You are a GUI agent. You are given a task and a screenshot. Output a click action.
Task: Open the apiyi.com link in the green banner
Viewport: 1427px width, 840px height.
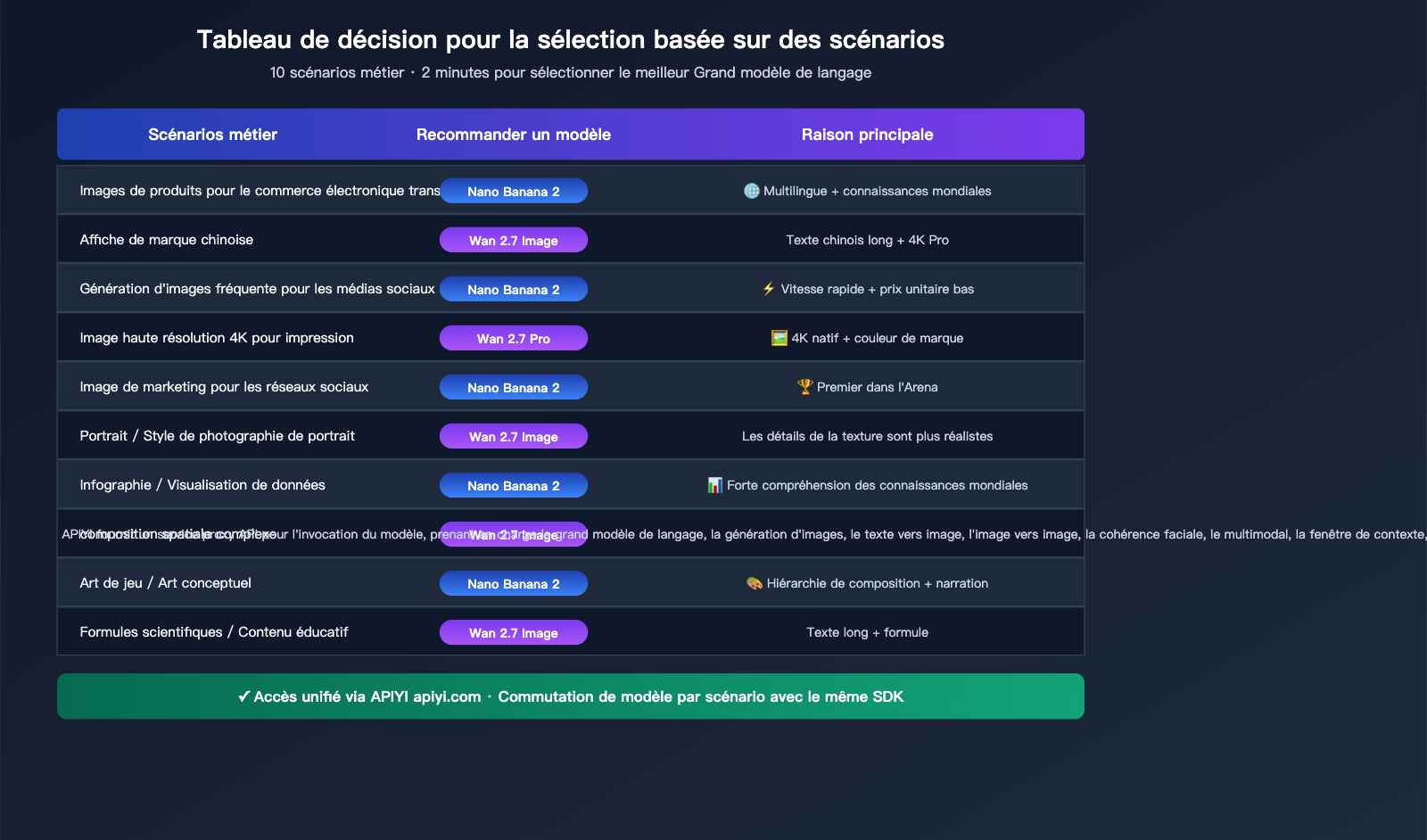pyautogui.click(x=447, y=697)
